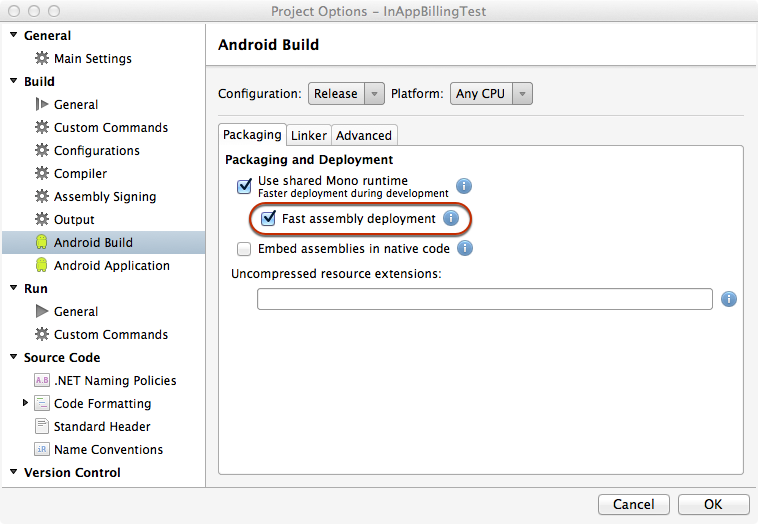Switch to the Linker tab
Viewport: 758px width, 524px height.
(309, 135)
